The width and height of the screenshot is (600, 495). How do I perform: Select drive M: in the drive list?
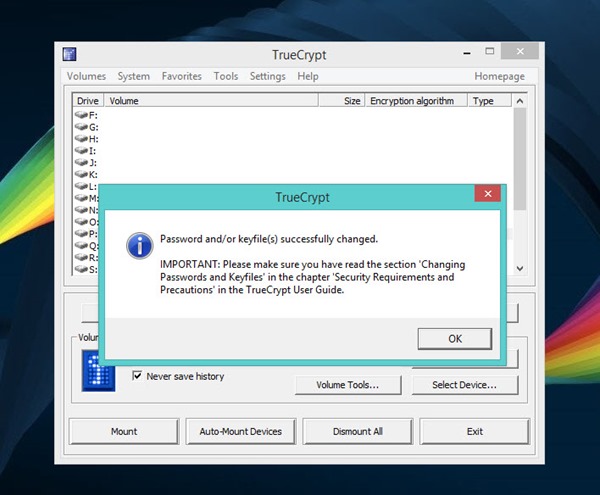86,198
